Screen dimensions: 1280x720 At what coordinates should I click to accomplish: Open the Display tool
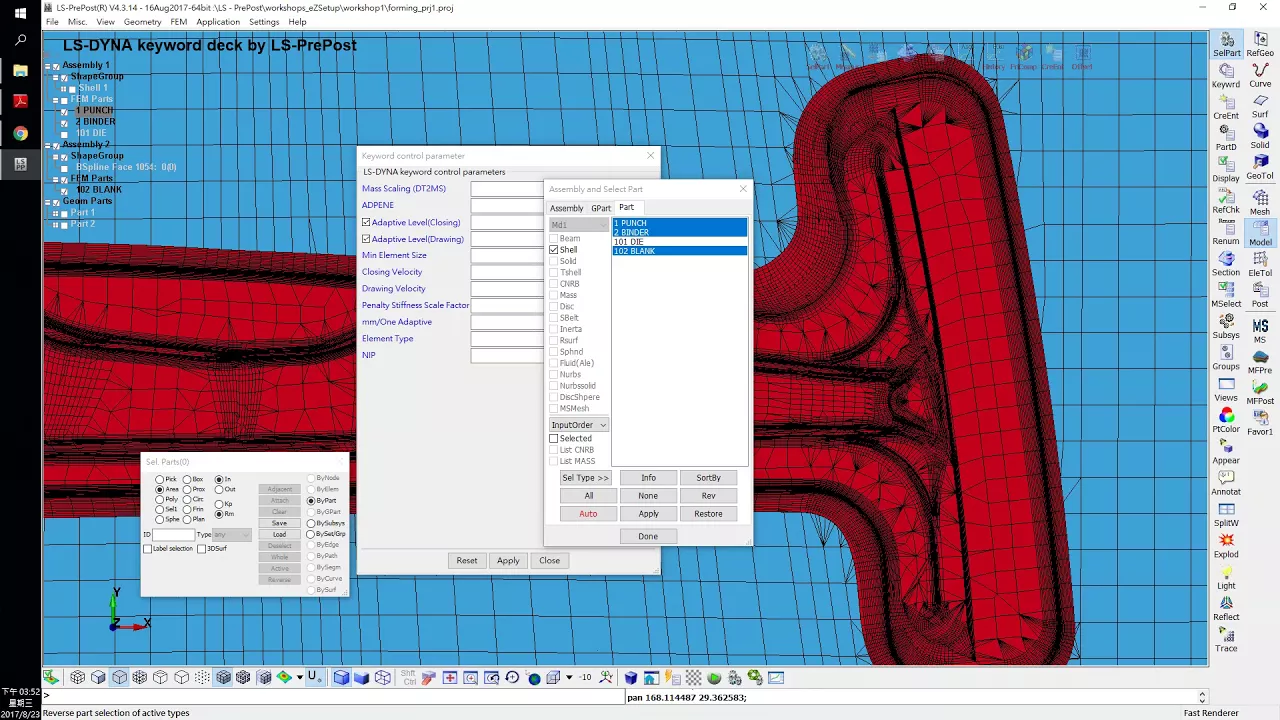point(1226,169)
